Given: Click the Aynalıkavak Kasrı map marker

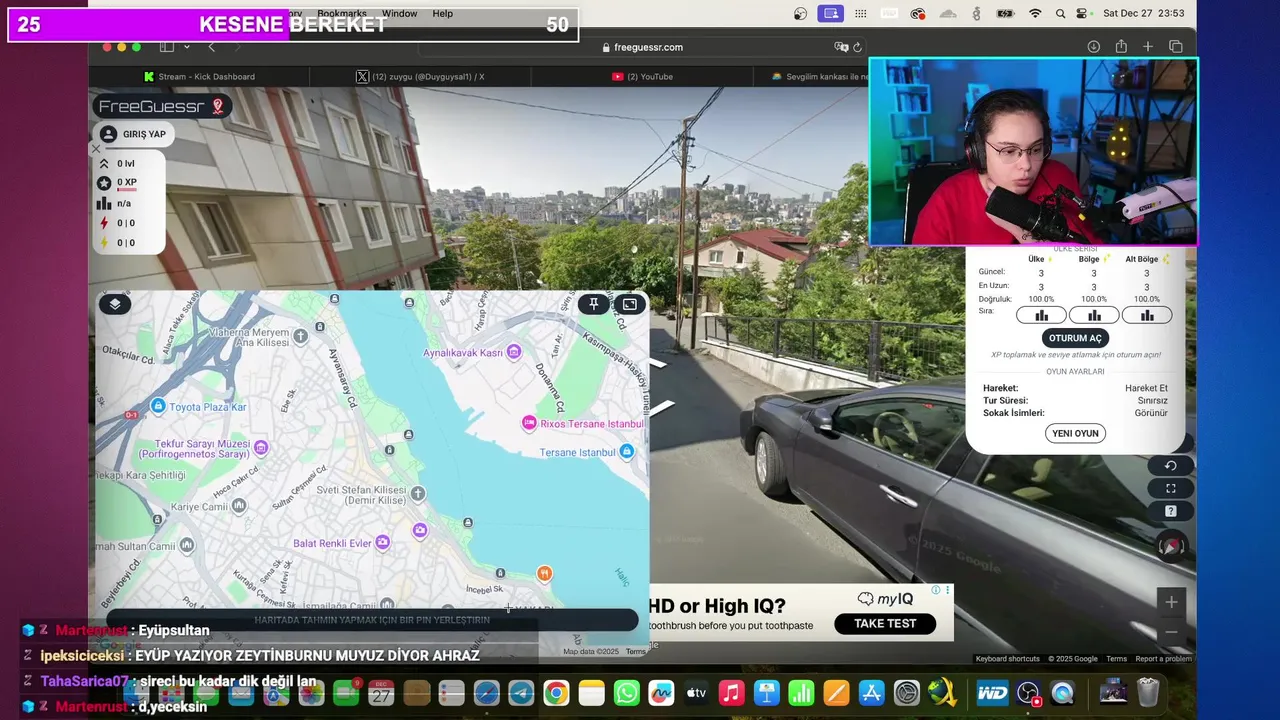Looking at the screenshot, I should click(514, 352).
